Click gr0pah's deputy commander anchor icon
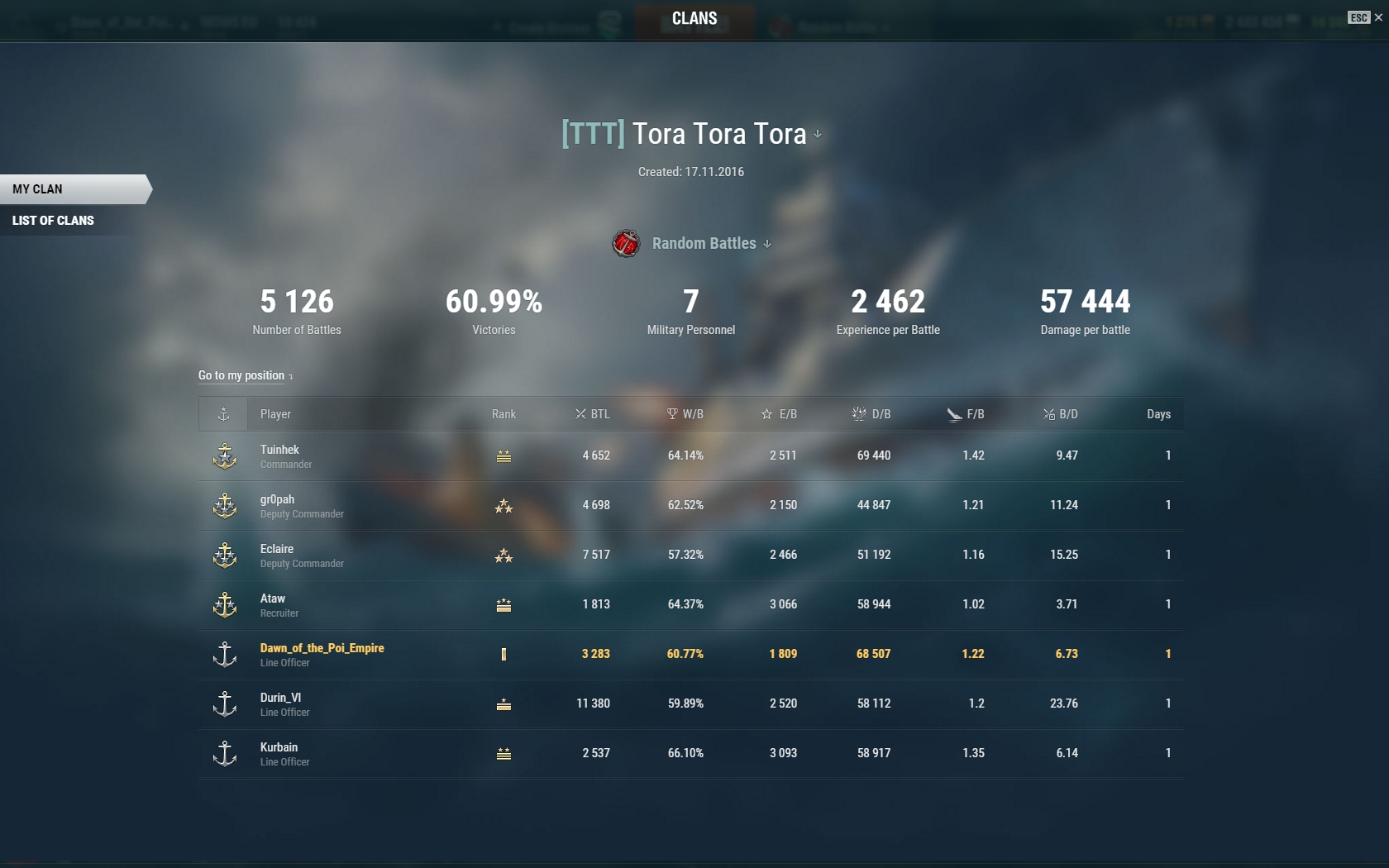Viewport: 1389px width, 868px height. [225, 506]
